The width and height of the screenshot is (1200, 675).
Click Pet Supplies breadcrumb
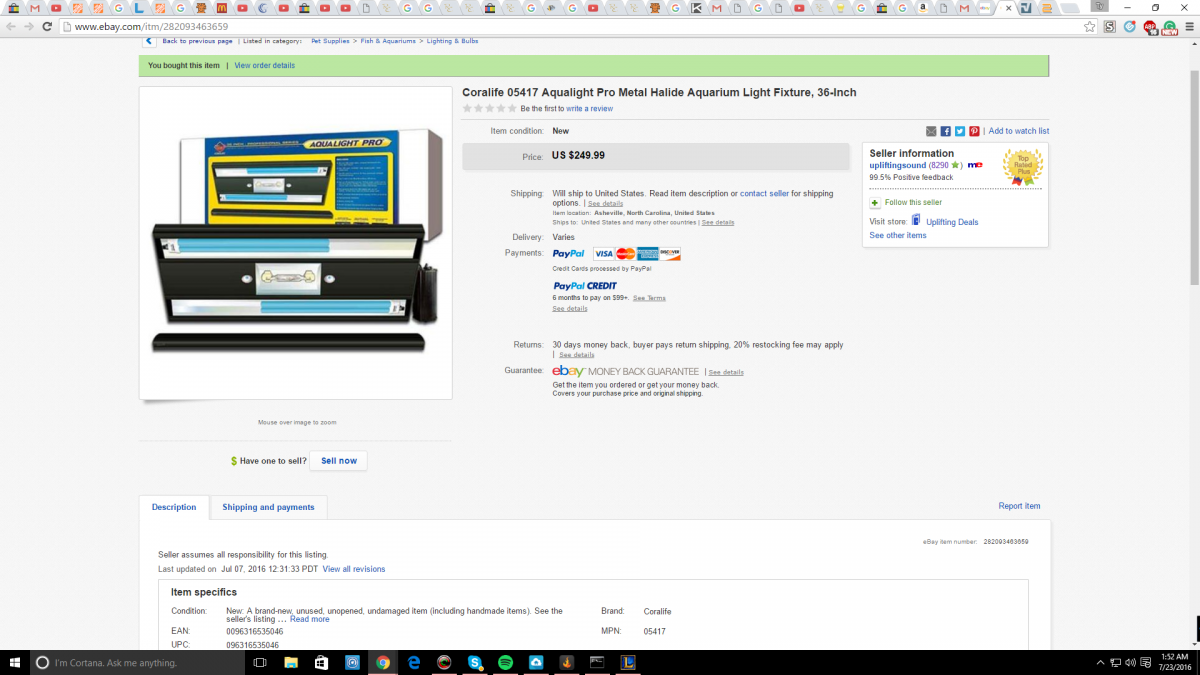329,41
